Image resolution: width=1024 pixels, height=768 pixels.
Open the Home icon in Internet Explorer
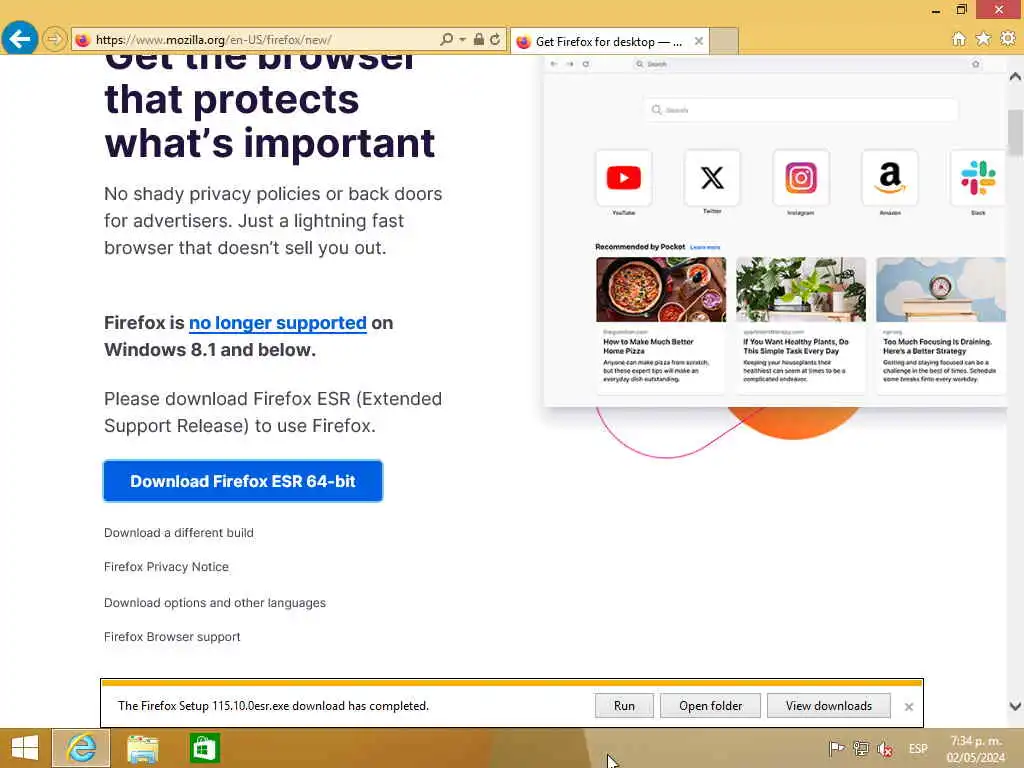pos(958,39)
